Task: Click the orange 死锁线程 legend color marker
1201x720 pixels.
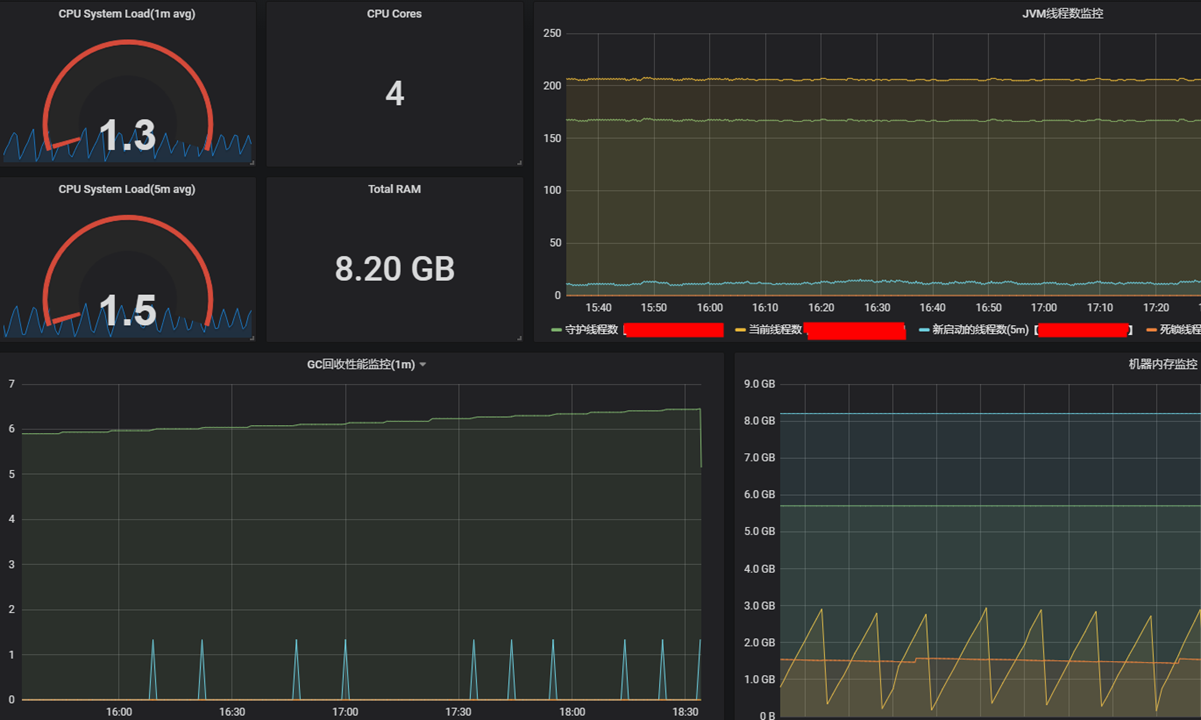Action: click(x=1151, y=330)
